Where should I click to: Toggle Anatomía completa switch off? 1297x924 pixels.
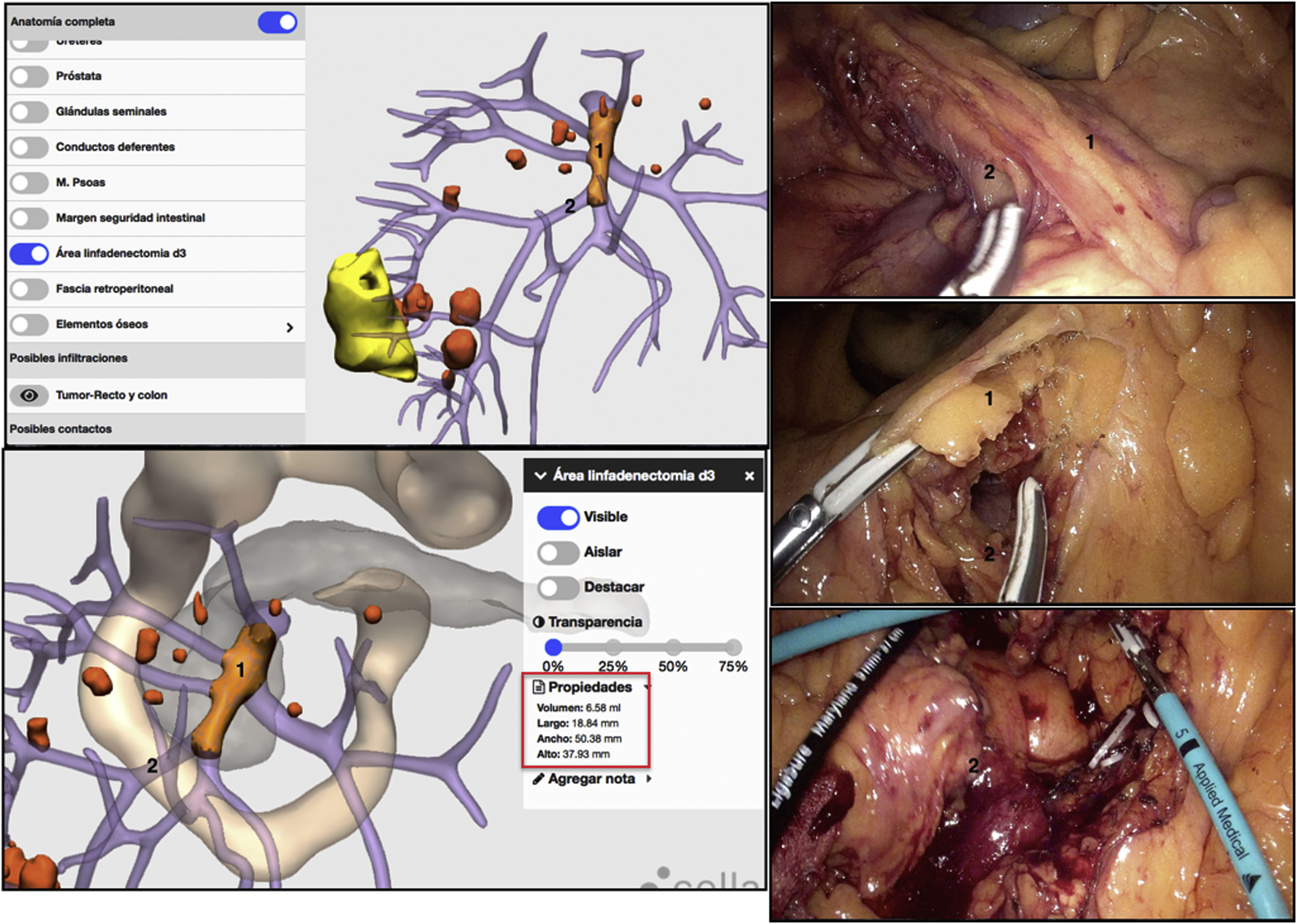click(277, 22)
